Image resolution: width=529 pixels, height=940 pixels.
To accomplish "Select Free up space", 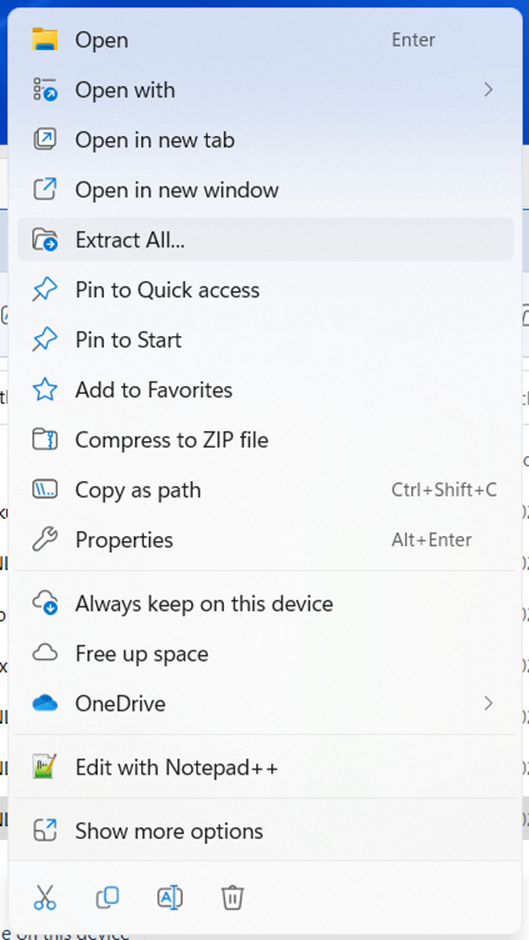I will (266, 653).
